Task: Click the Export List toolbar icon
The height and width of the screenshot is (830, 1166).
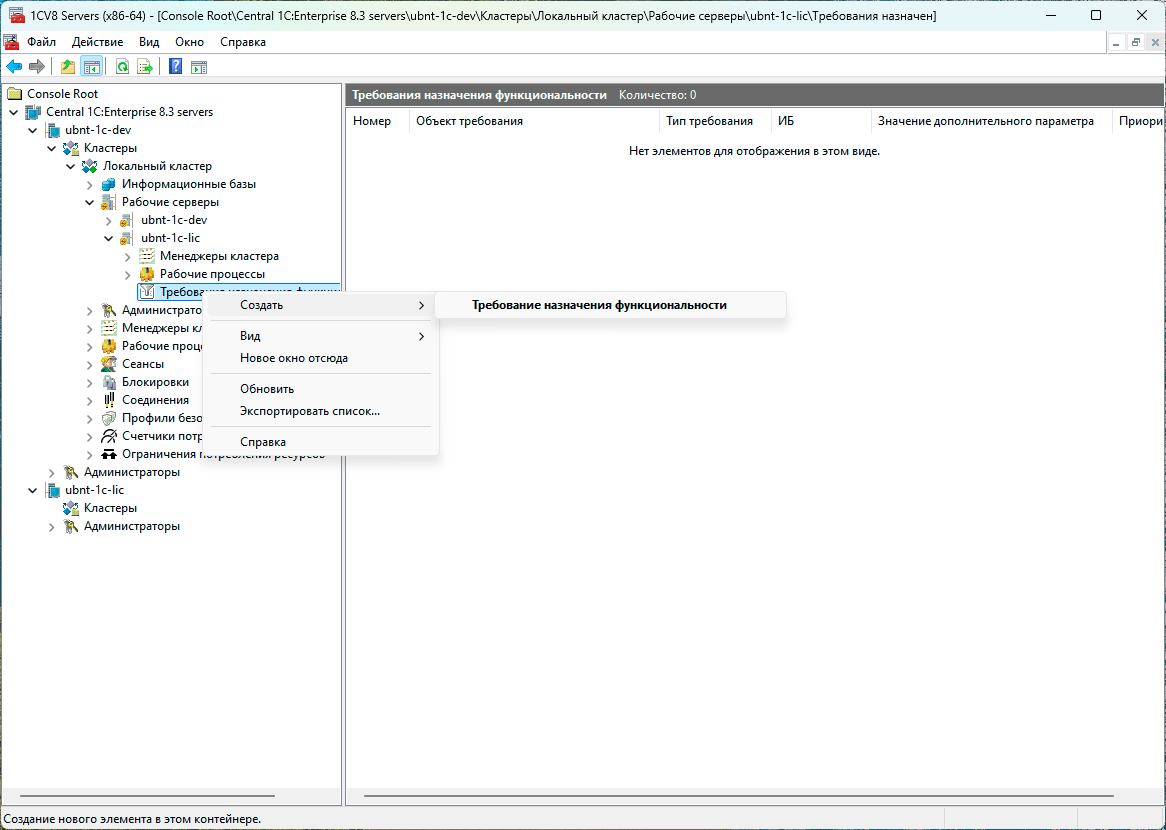Action: coord(145,67)
